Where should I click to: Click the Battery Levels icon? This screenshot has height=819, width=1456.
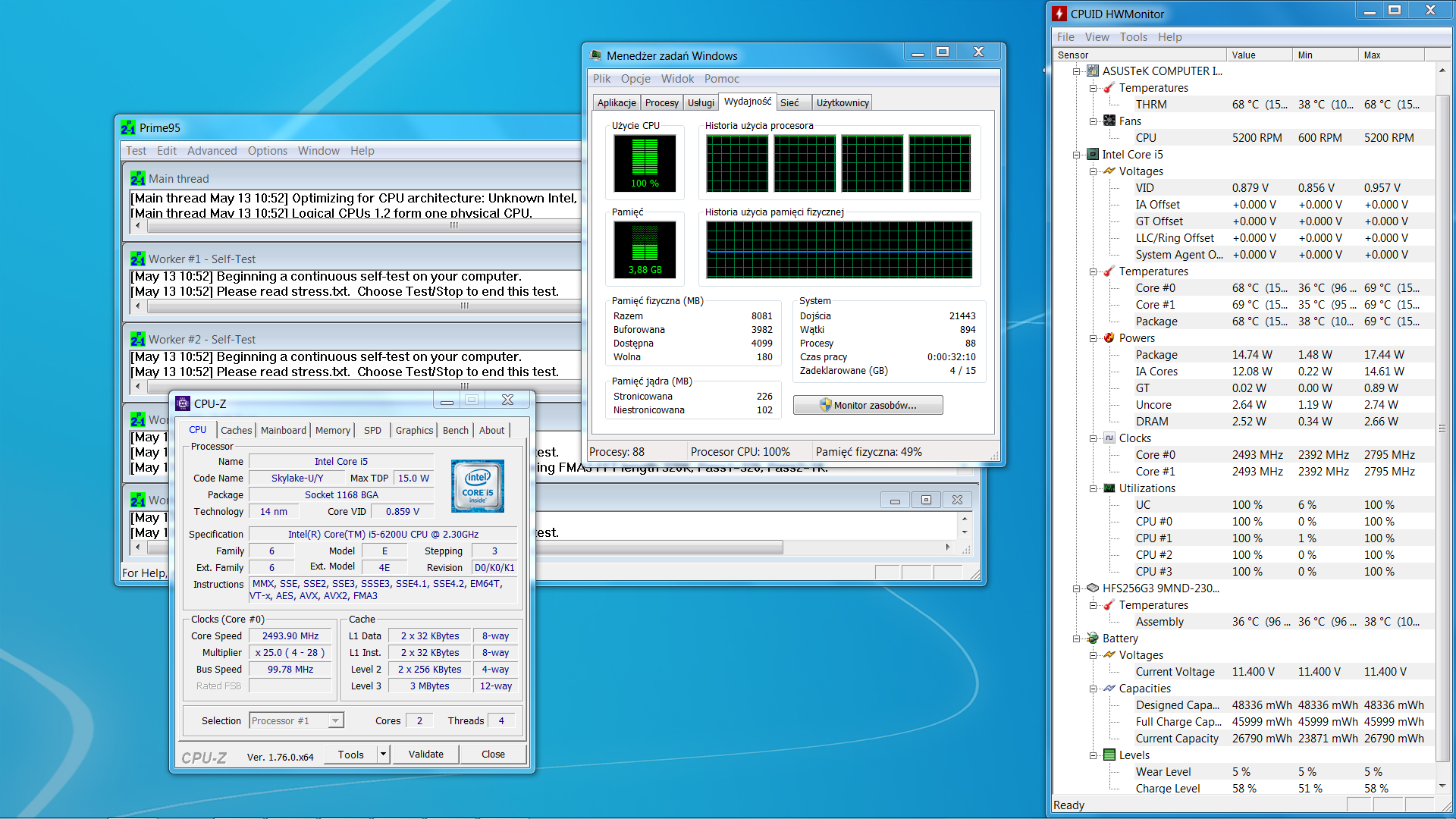[x=1109, y=755]
